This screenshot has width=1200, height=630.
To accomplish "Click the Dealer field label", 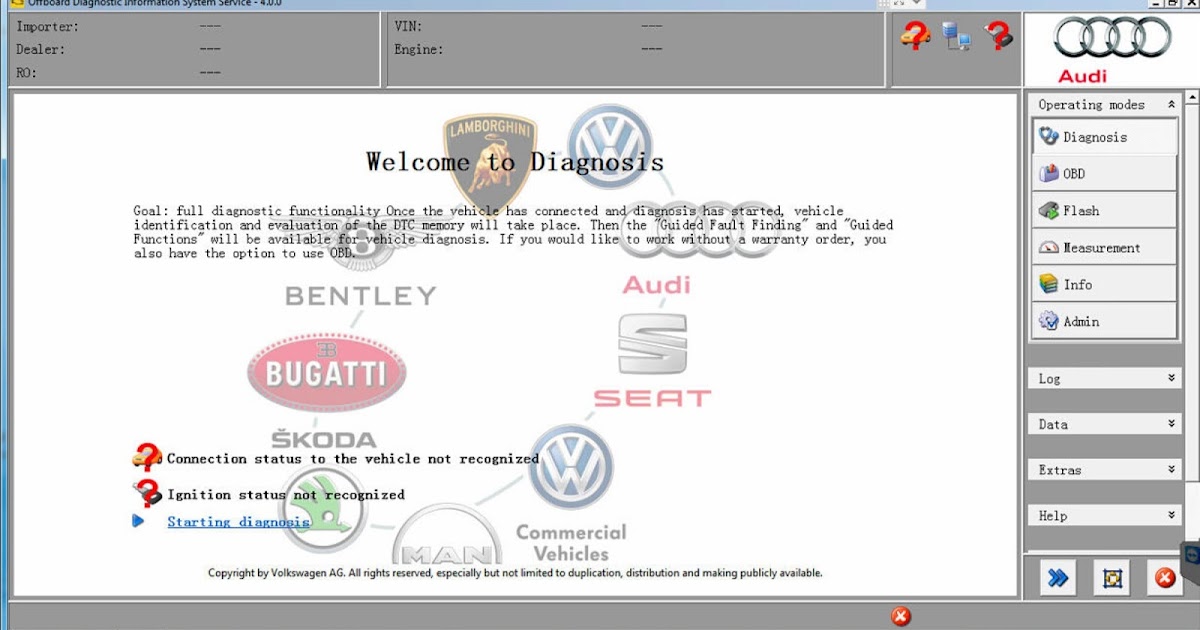I will coord(40,49).
